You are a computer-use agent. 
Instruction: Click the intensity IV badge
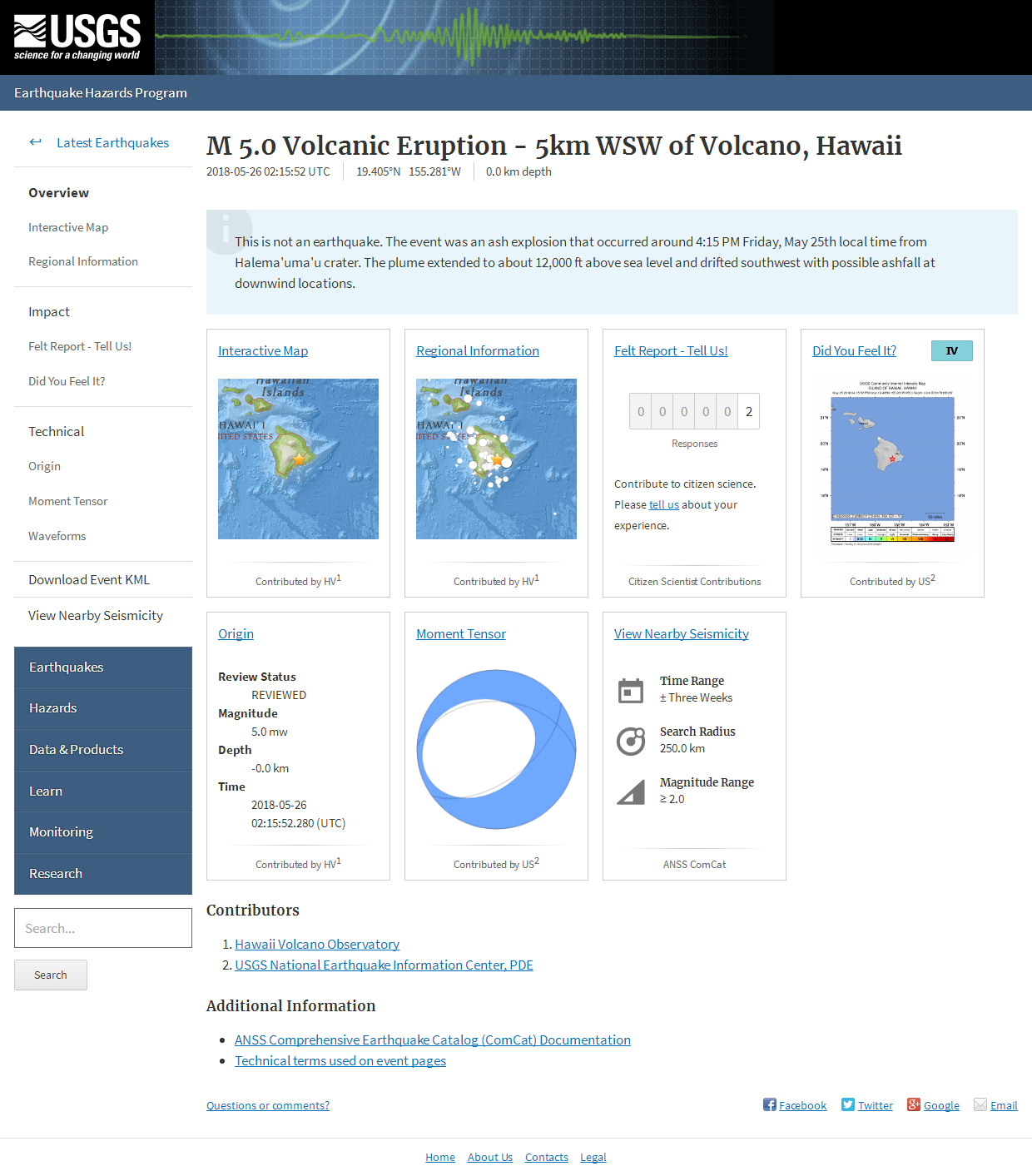[x=951, y=350]
